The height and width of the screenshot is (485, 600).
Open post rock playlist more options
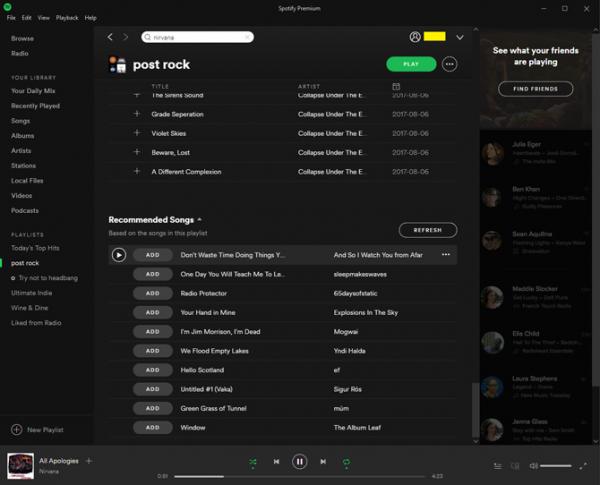point(450,64)
